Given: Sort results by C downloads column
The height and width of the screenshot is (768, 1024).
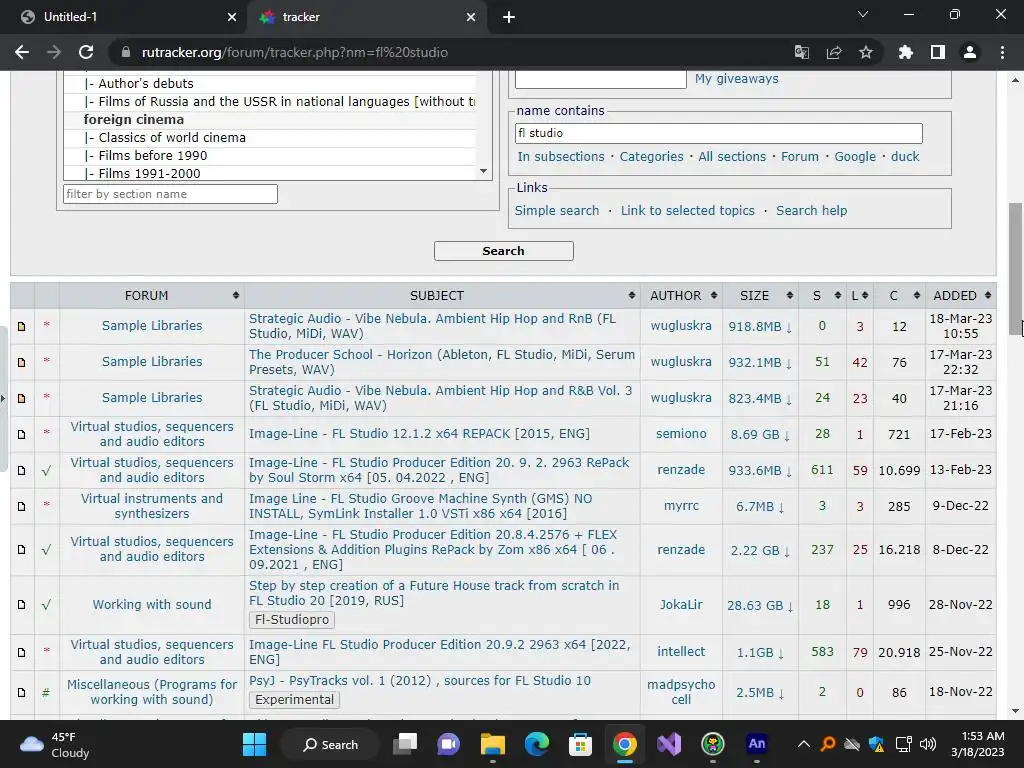Looking at the screenshot, I should coord(899,296).
